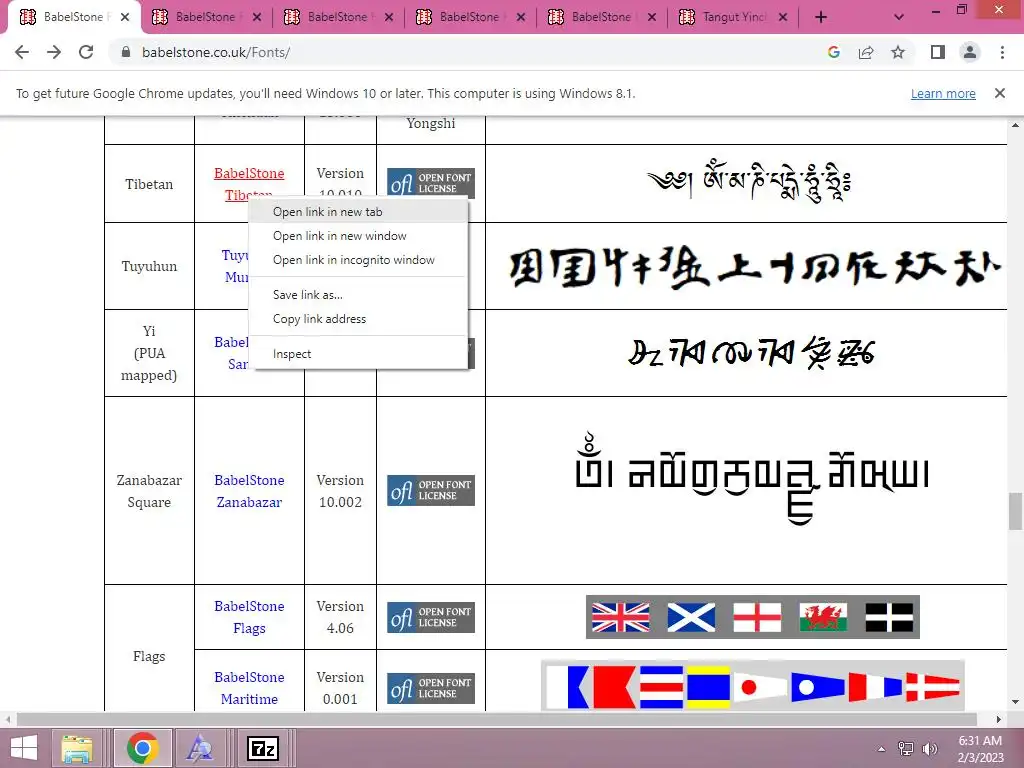
Task: Choose Copy link address
Action: click(359, 319)
